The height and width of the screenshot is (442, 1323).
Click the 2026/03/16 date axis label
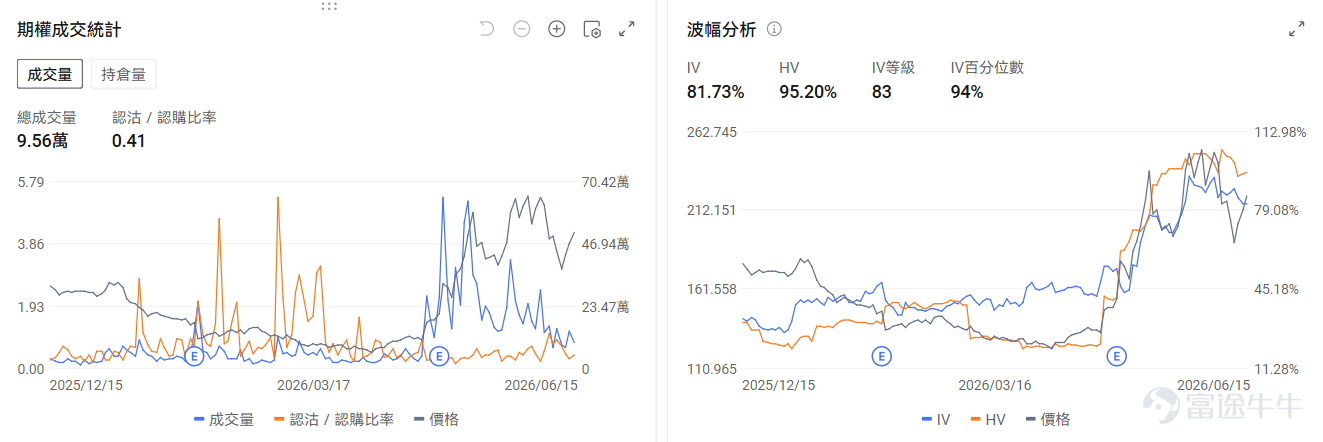click(x=994, y=384)
